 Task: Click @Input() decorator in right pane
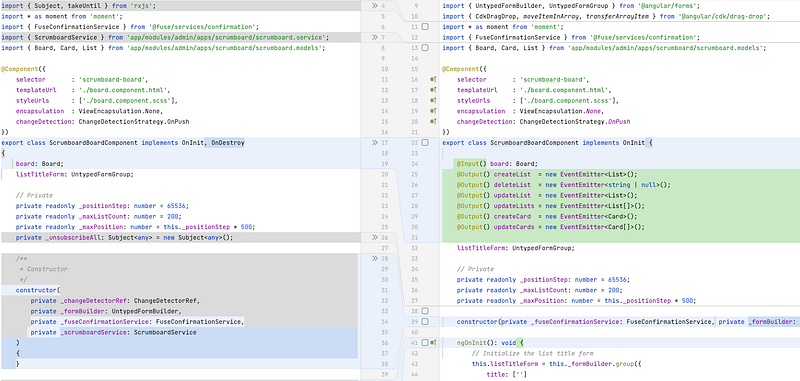point(472,164)
